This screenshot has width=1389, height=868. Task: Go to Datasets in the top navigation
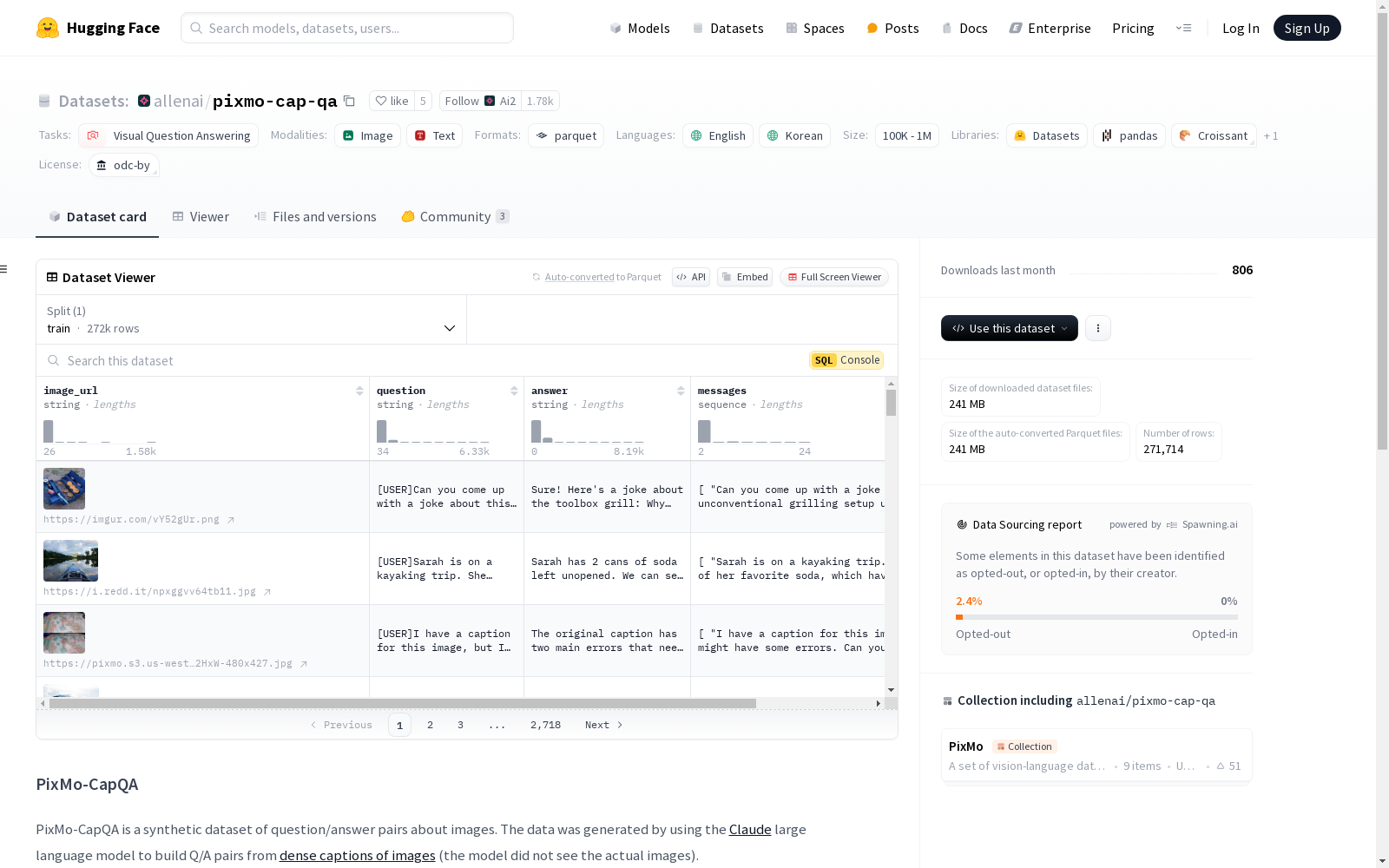(727, 28)
